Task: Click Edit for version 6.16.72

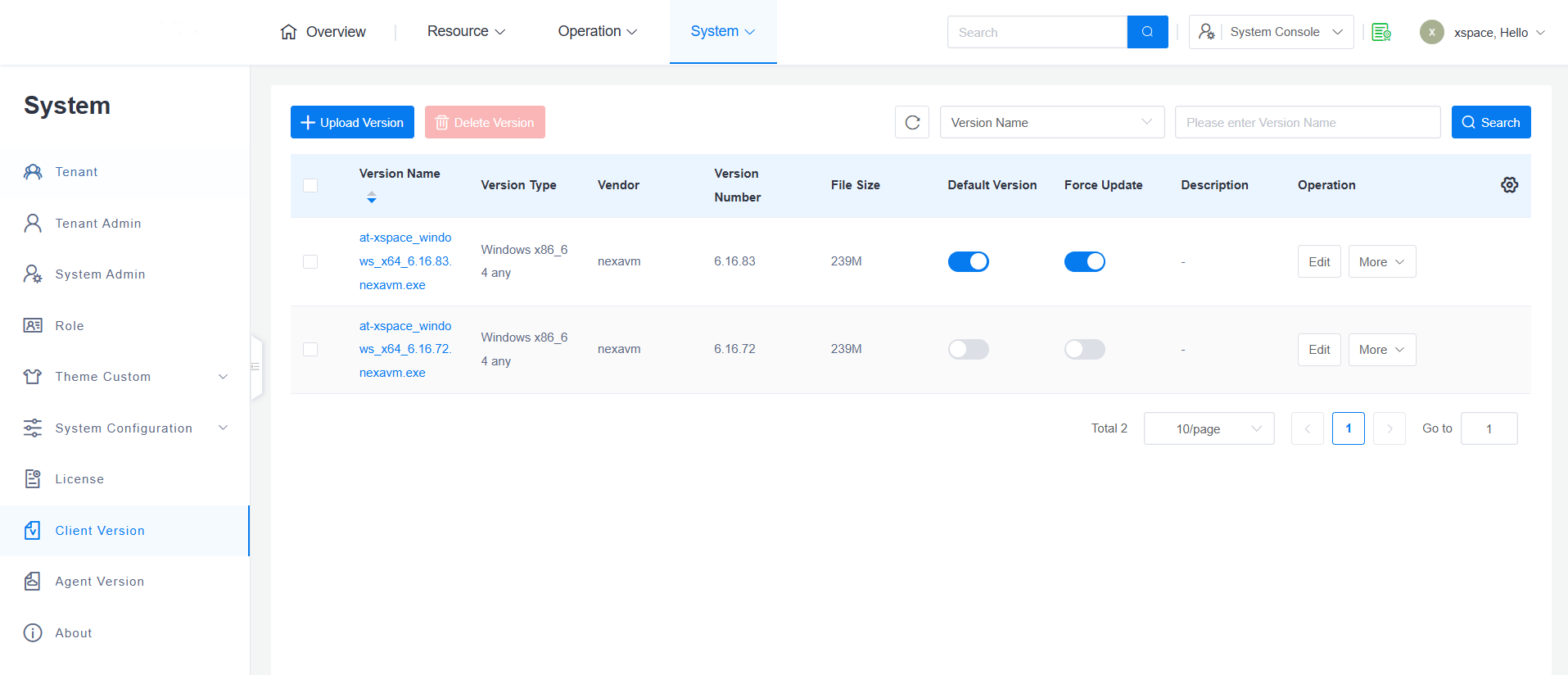Action: [1318, 350]
